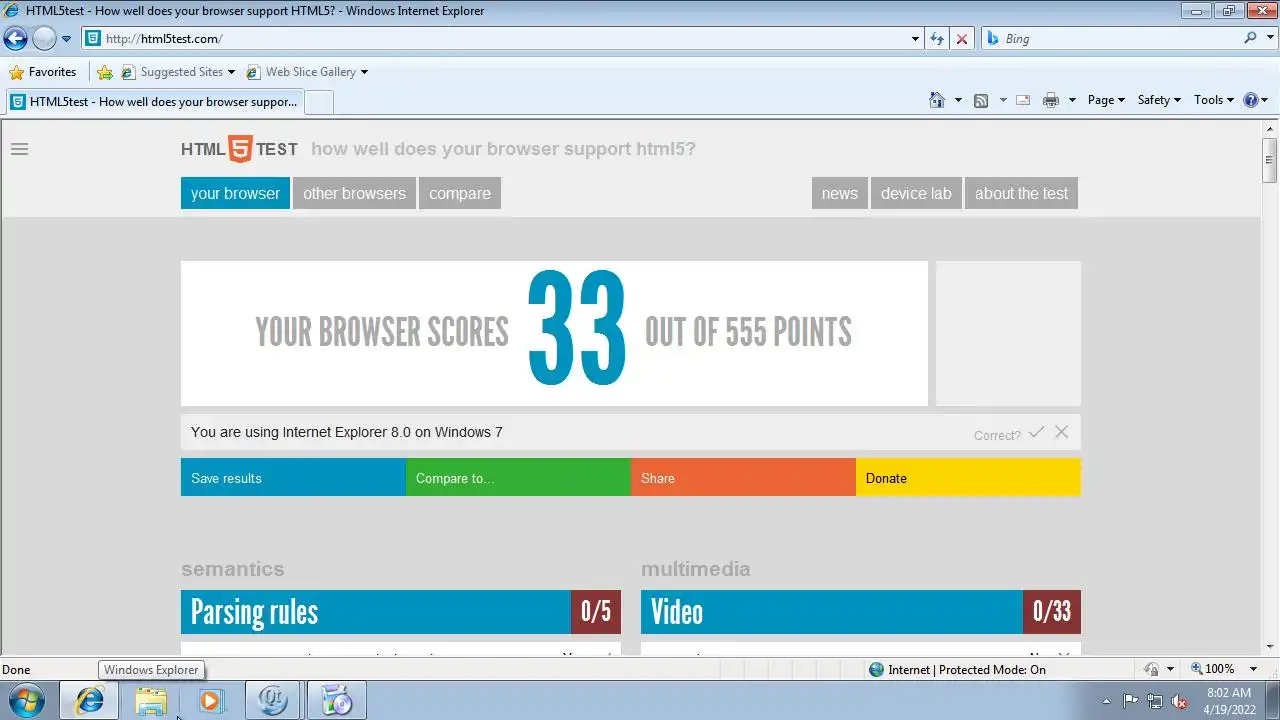Click the red Stop loading icon
The height and width of the screenshot is (720, 1280).
(x=962, y=39)
